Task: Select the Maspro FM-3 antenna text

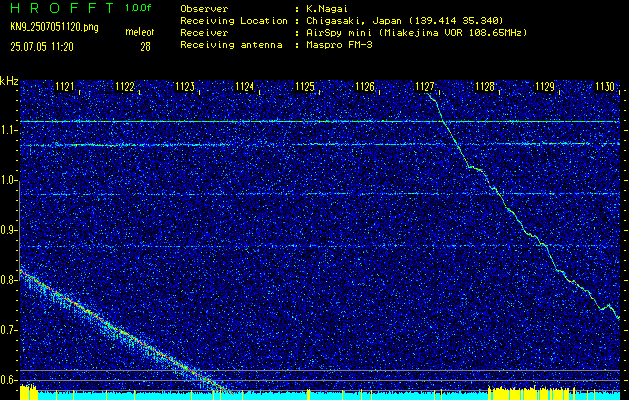Action: tap(339, 45)
